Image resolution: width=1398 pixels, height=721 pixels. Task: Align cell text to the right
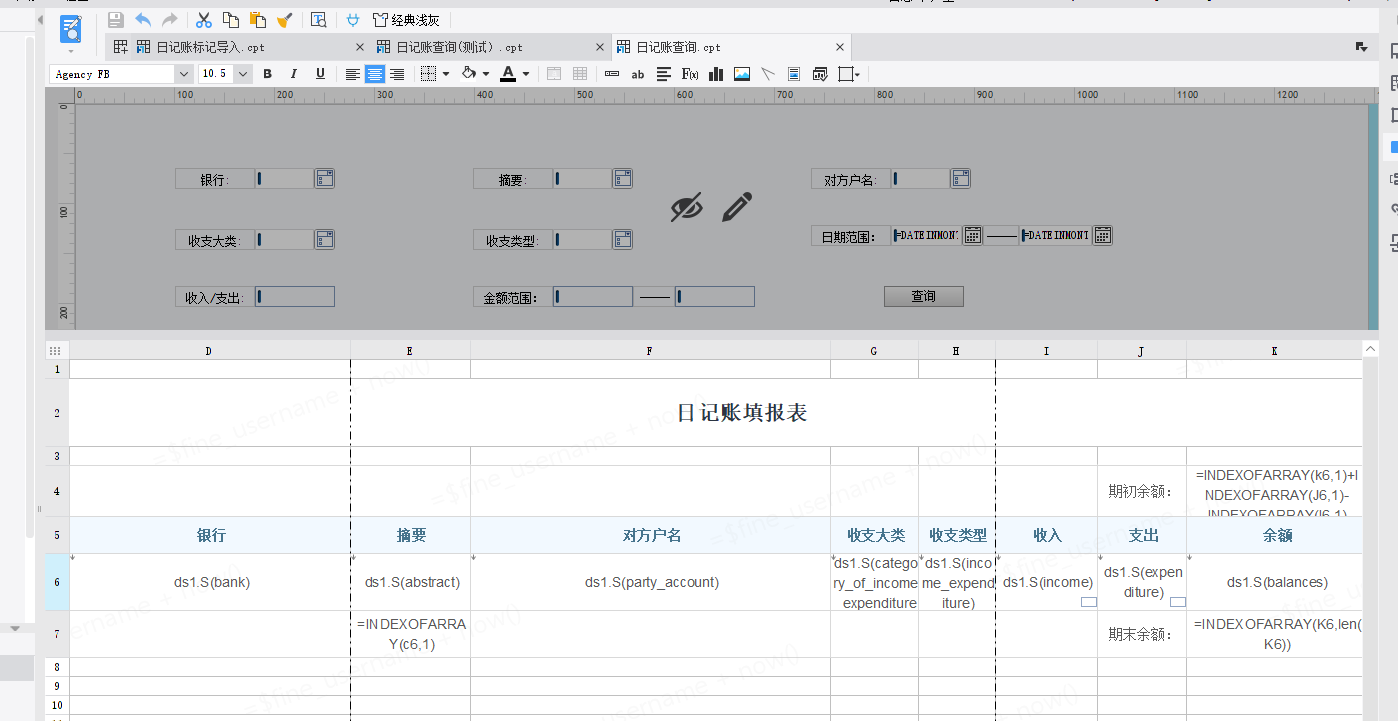click(x=397, y=74)
